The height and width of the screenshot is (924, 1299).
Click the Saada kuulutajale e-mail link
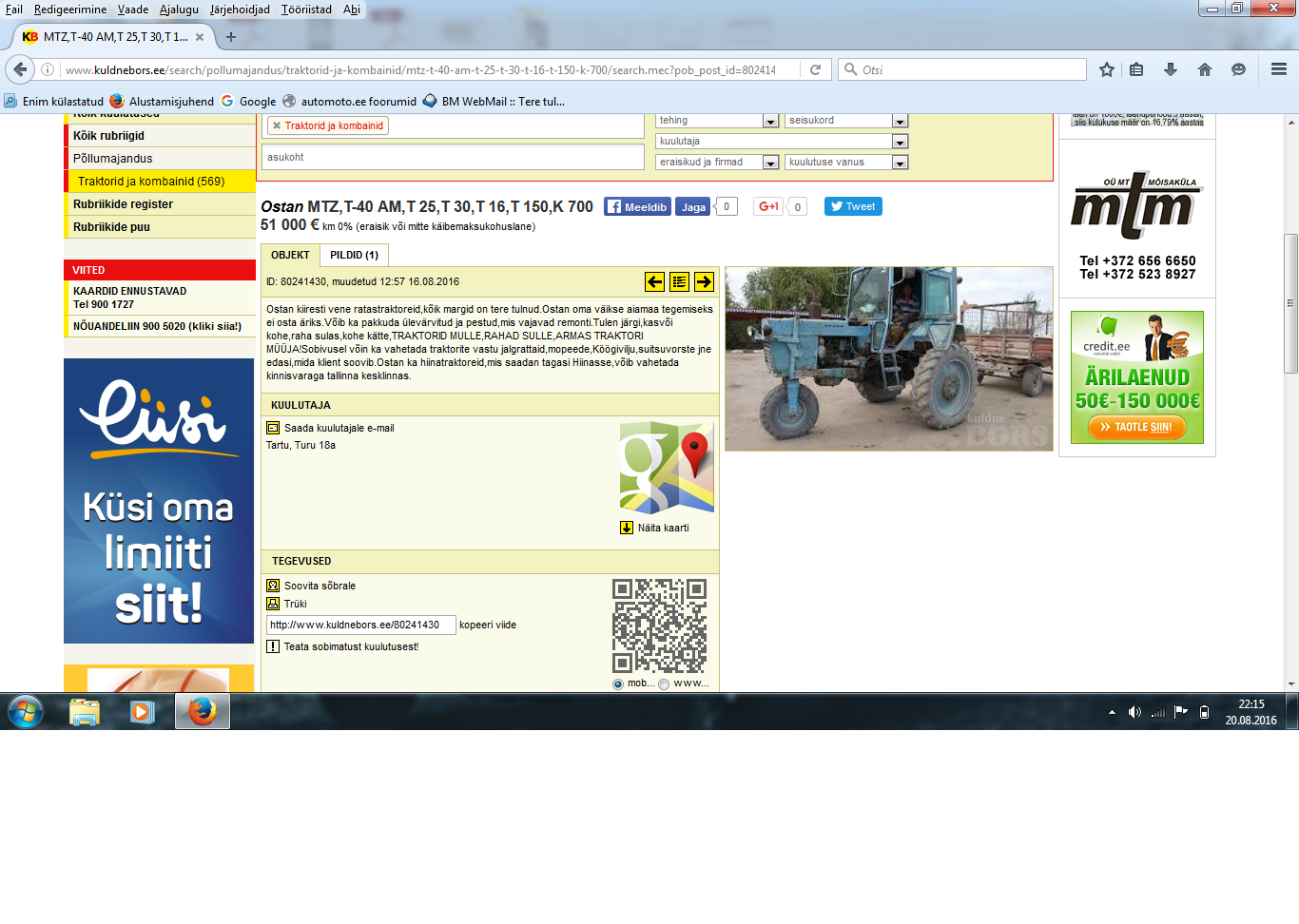pos(339,428)
